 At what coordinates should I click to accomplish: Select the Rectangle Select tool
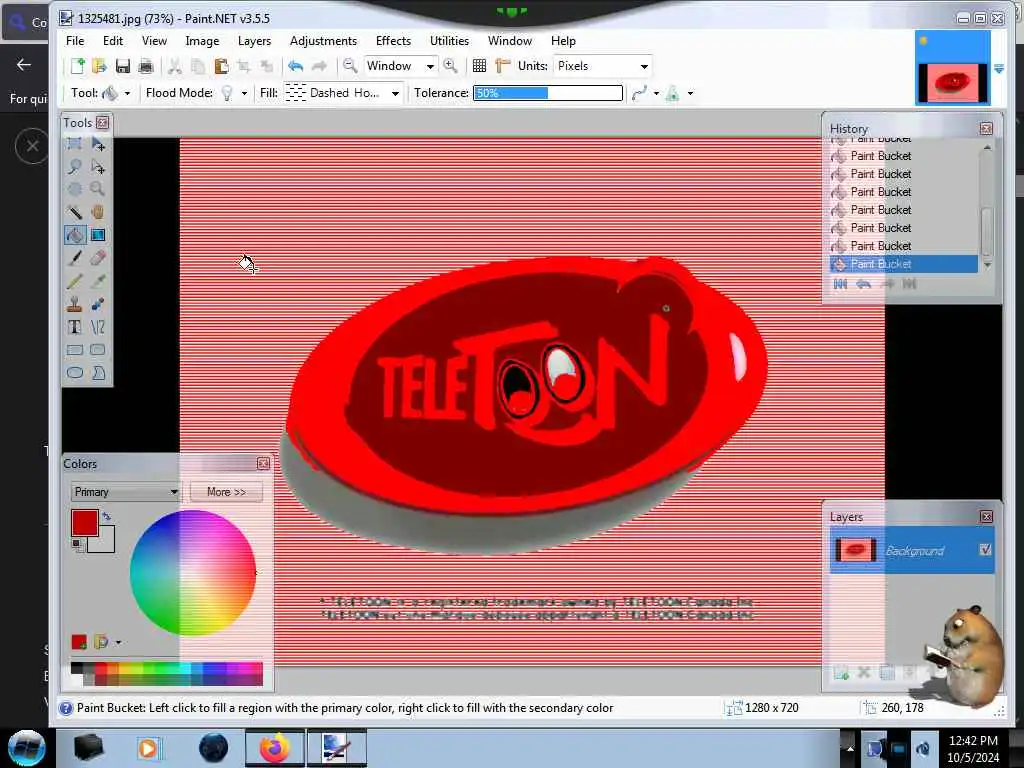(74, 144)
